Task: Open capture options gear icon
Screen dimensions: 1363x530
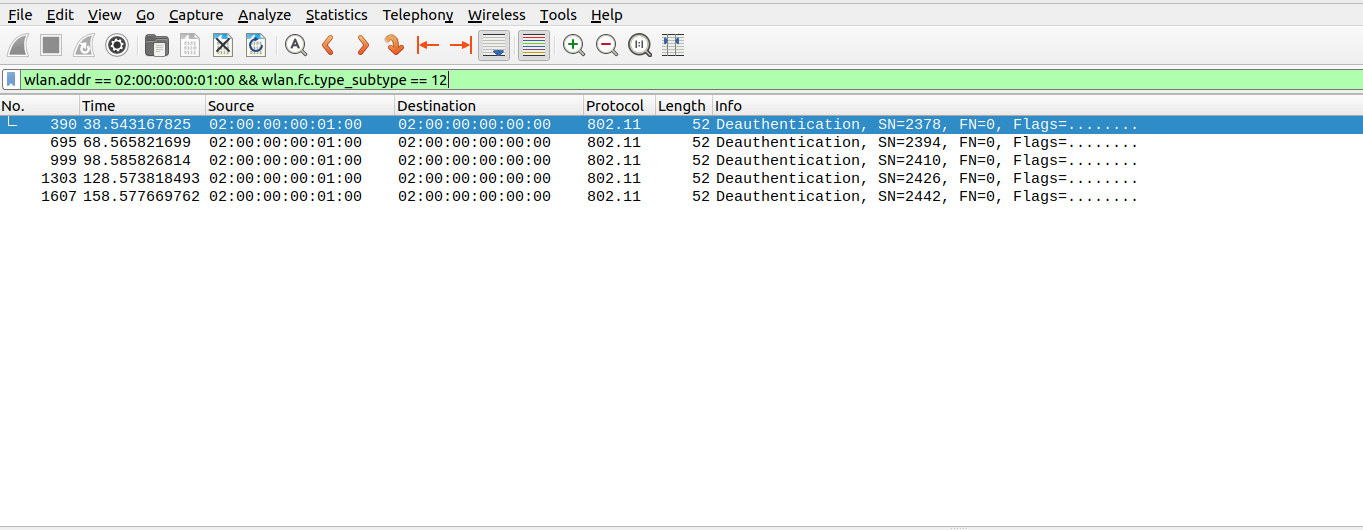Action: (x=117, y=45)
